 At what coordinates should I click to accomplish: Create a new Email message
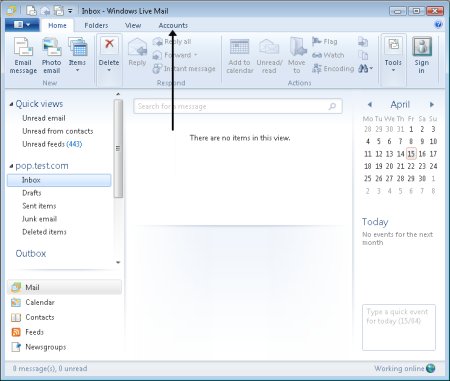click(x=23, y=56)
